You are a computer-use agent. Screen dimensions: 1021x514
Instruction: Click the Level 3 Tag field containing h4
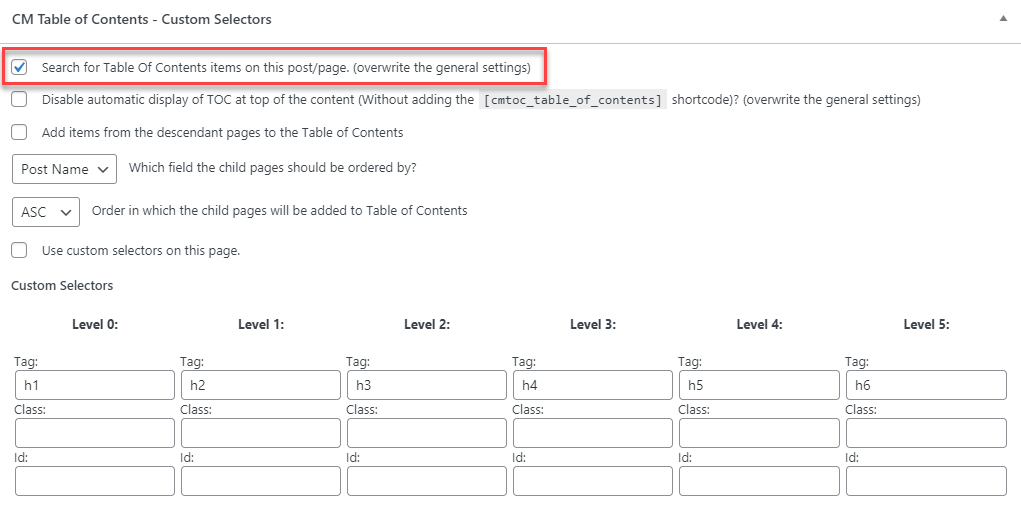(593, 385)
